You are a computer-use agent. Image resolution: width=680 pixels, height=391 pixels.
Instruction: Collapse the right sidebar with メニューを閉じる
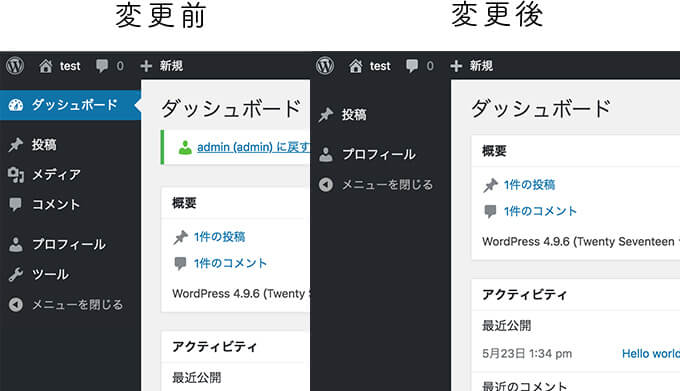click(x=376, y=185)
